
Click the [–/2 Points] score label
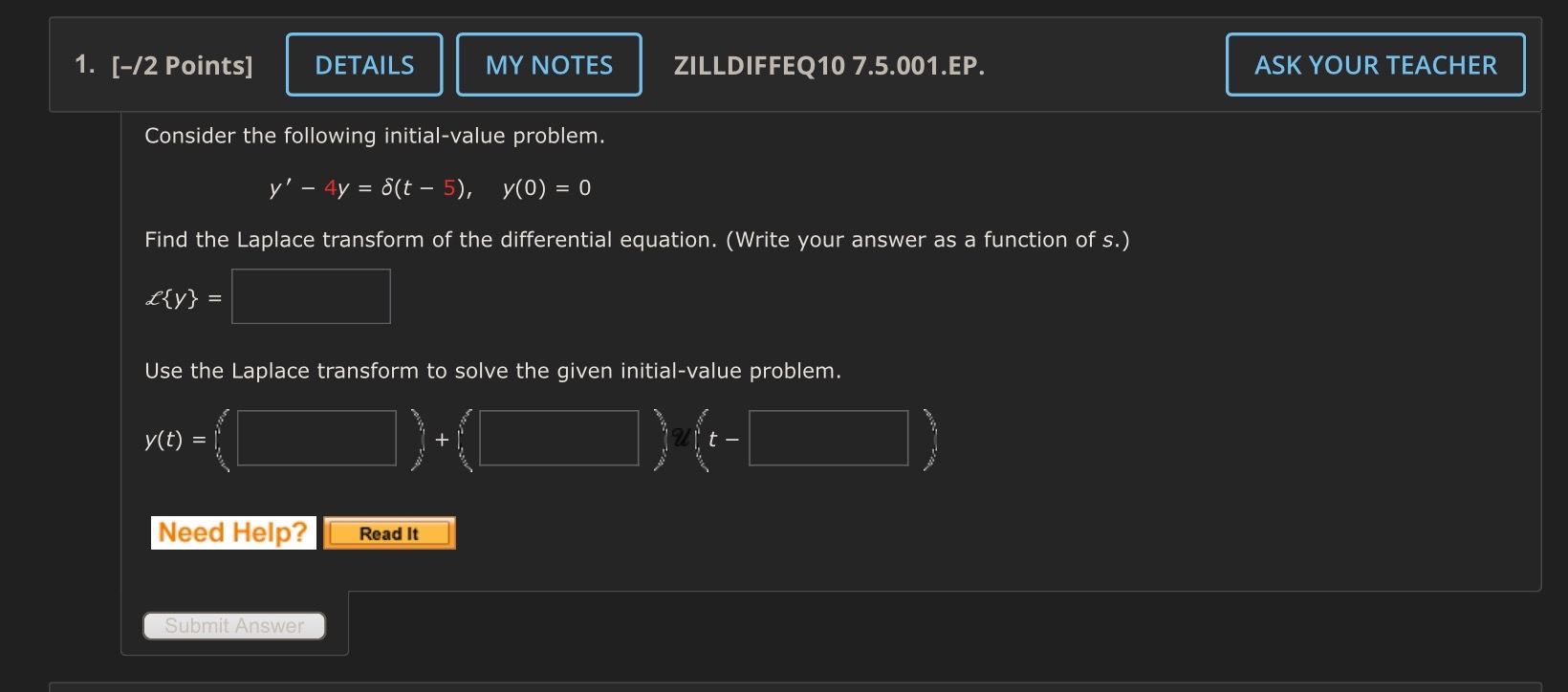184,64
